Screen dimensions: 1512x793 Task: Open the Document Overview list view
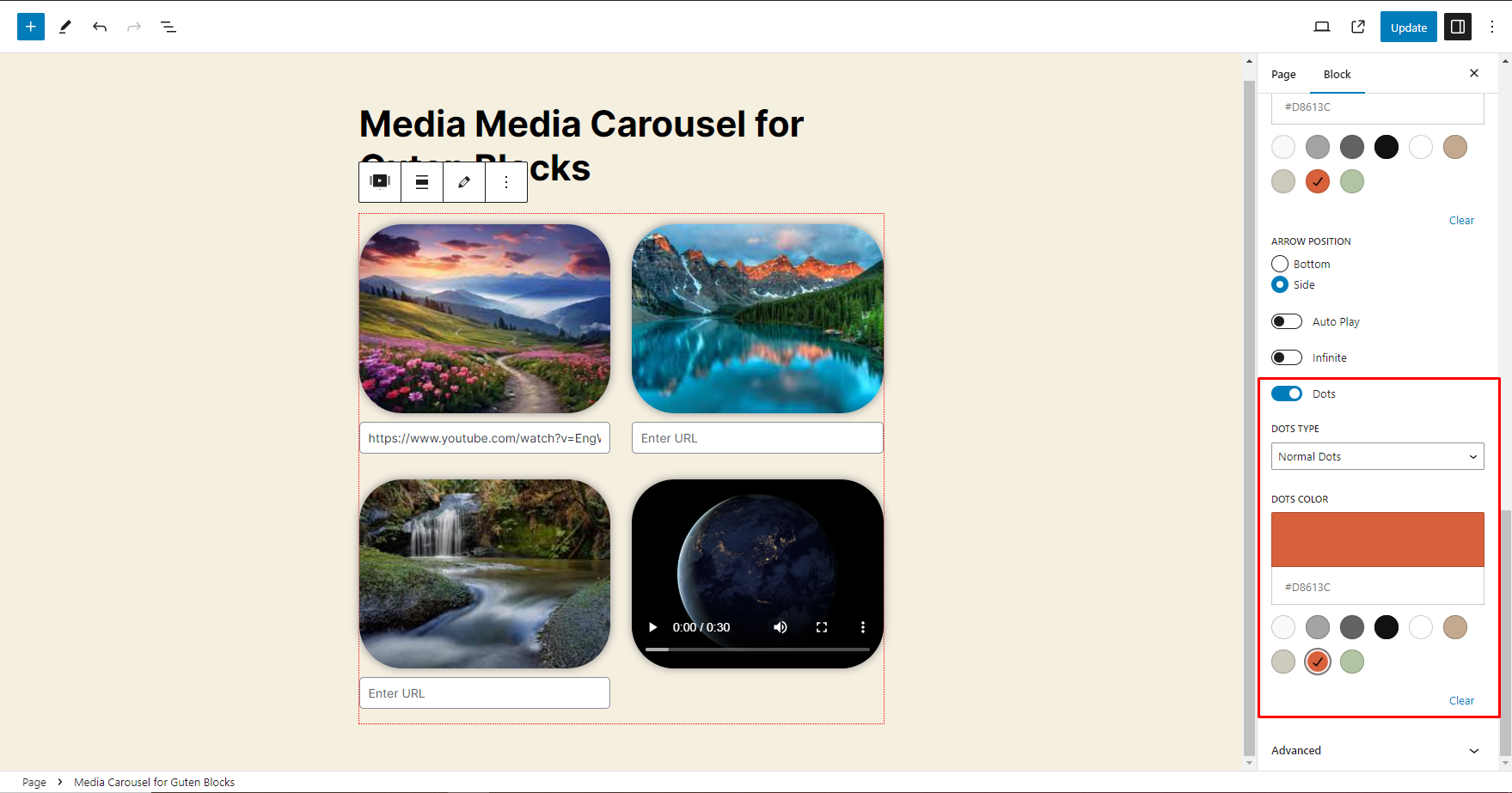pyautogui.click(x=168, y=27)
